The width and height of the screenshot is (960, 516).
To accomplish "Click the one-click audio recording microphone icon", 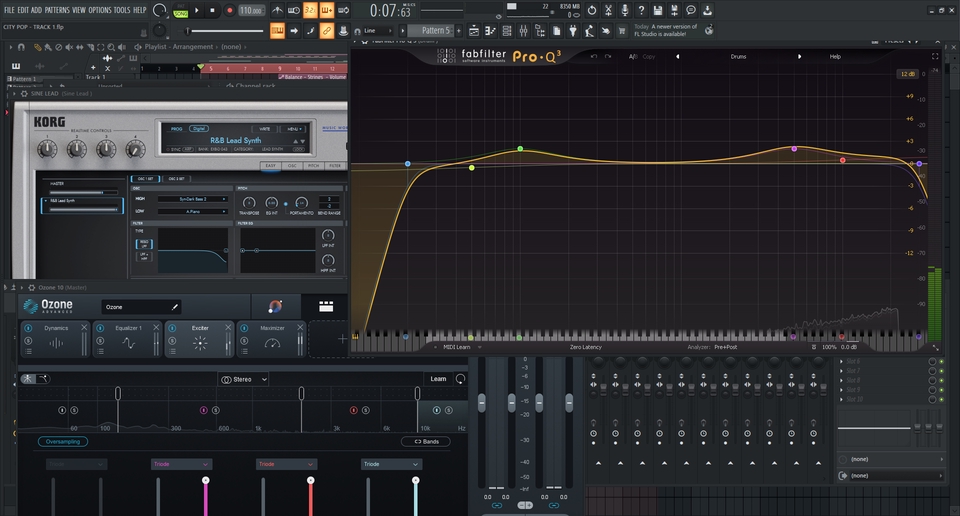I will [624, 10].
